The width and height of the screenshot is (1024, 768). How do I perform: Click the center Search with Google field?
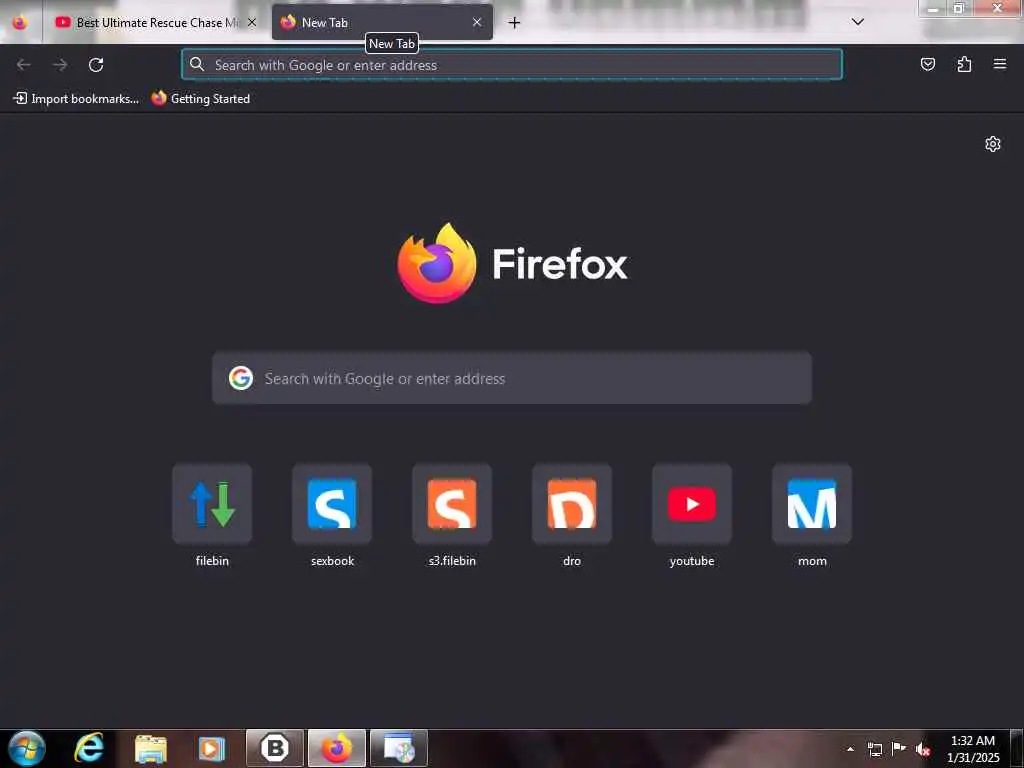click(x=512, y=378)
